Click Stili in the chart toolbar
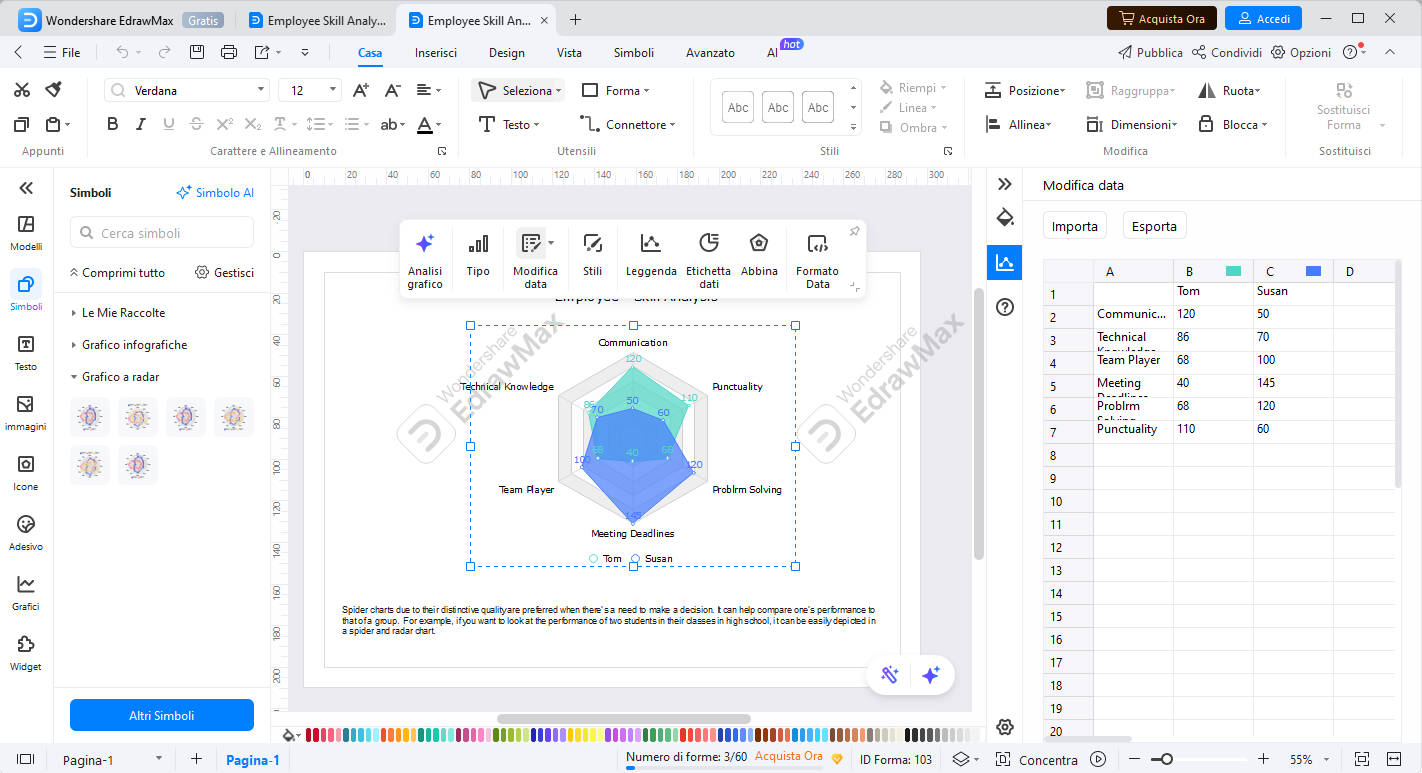 tap(592, 256)
